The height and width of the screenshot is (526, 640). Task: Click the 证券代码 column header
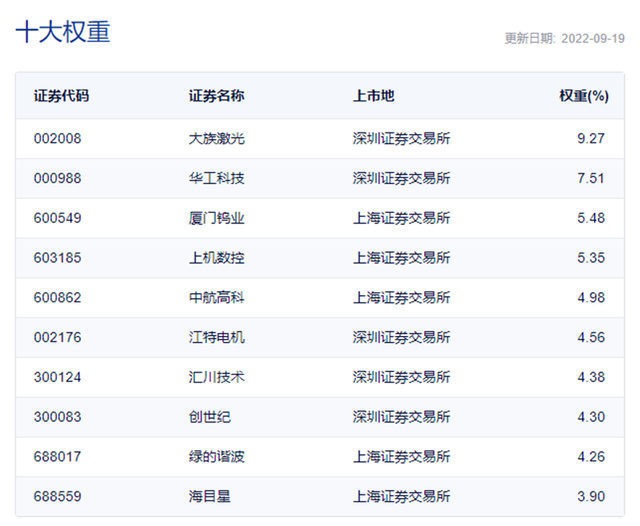point(61,96)
